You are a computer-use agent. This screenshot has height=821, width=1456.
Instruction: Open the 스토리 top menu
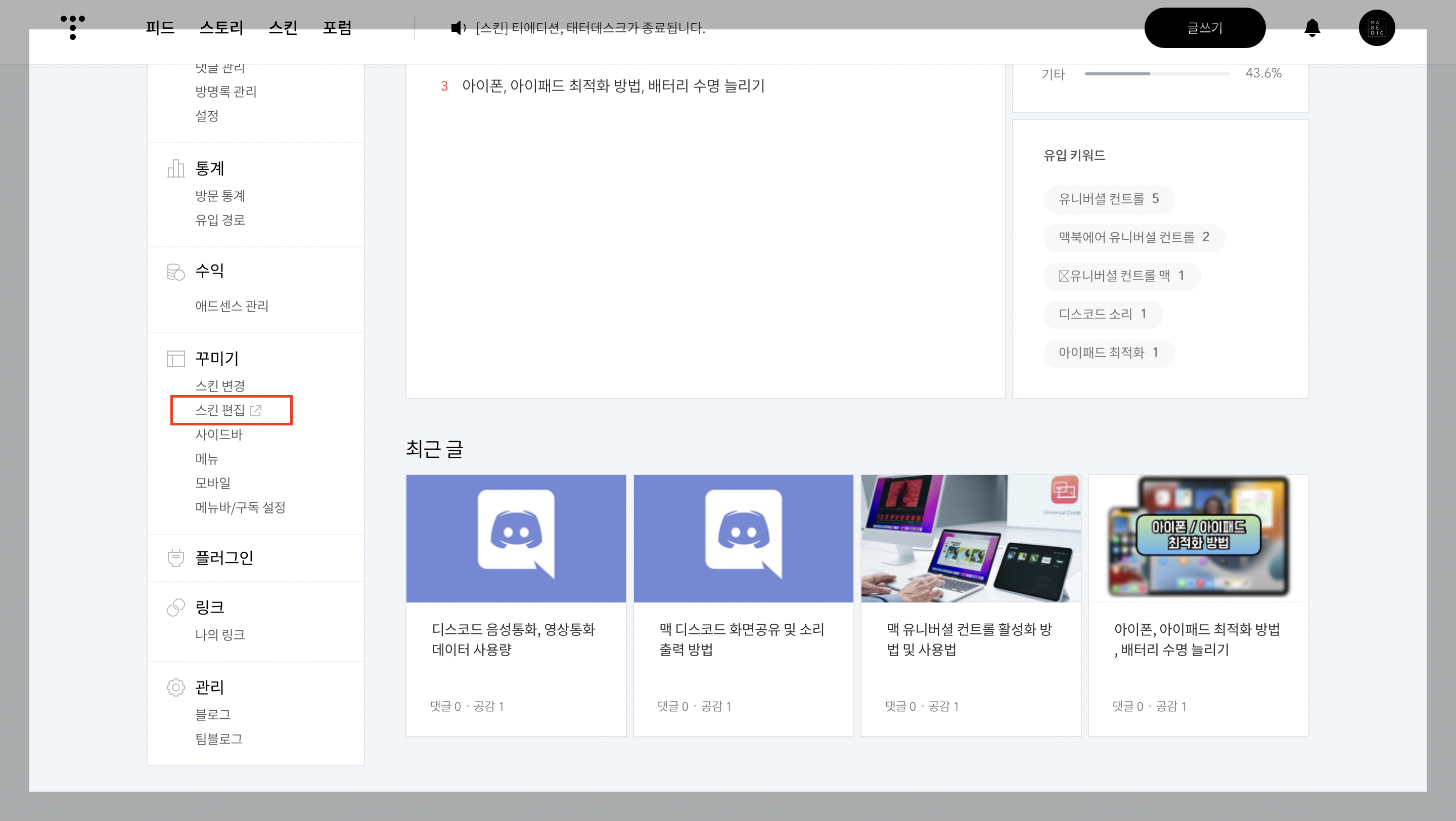pyautogui.click(x=221, y=28)
